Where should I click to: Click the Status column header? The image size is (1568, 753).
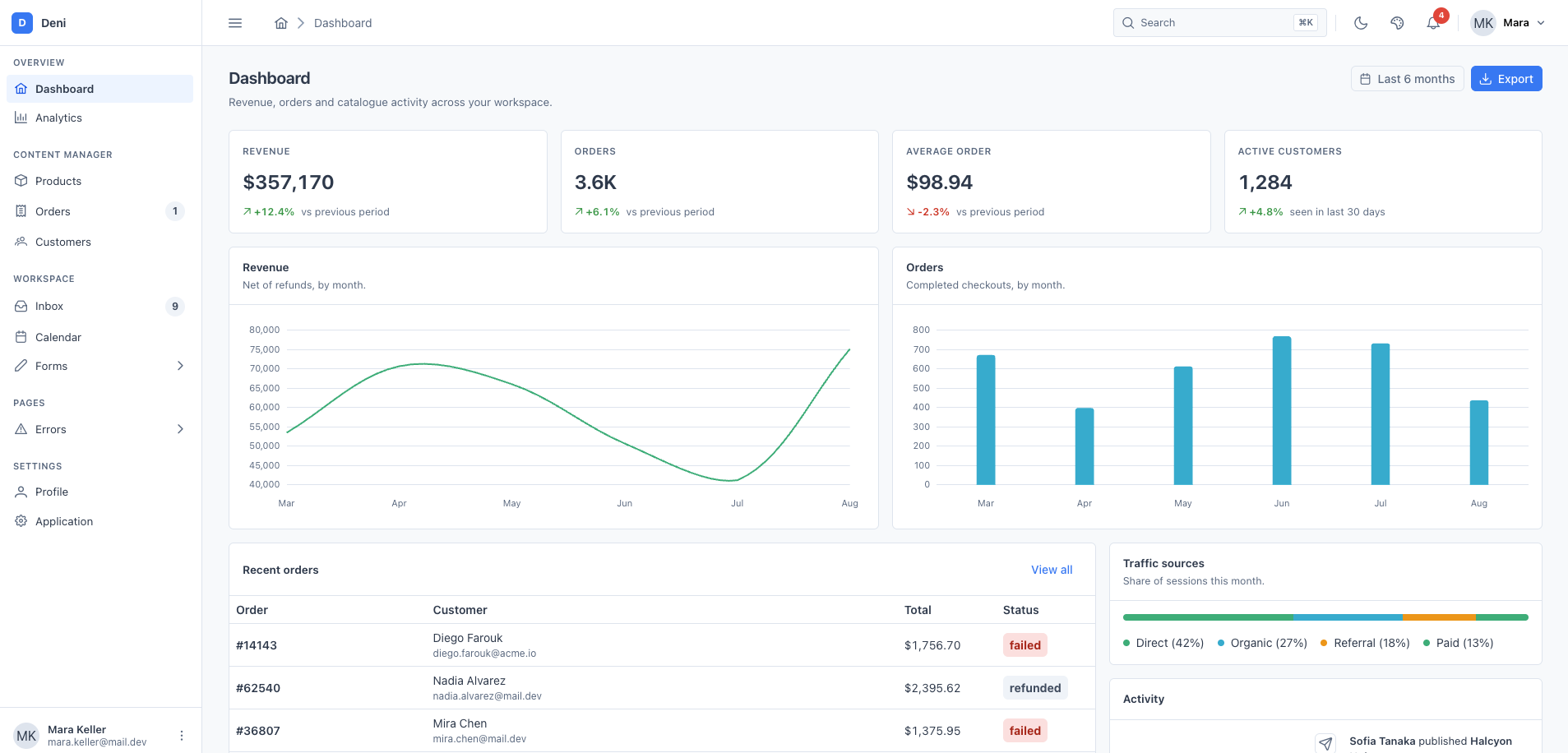point(1021,610)
